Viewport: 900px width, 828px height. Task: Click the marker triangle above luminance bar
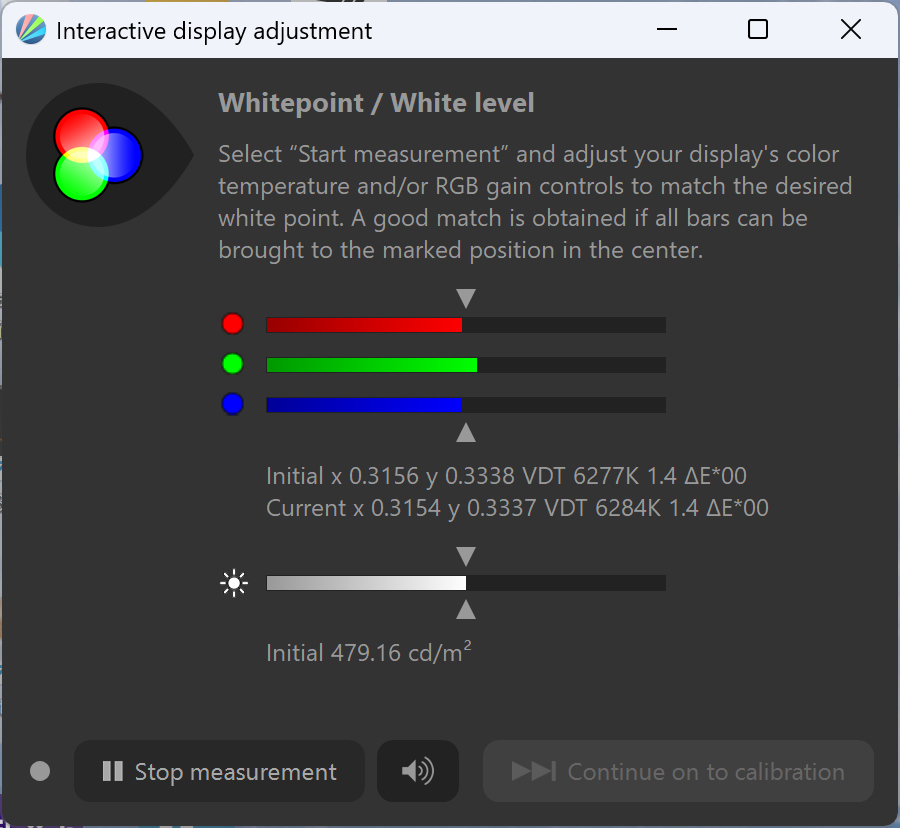coord(466,557)
